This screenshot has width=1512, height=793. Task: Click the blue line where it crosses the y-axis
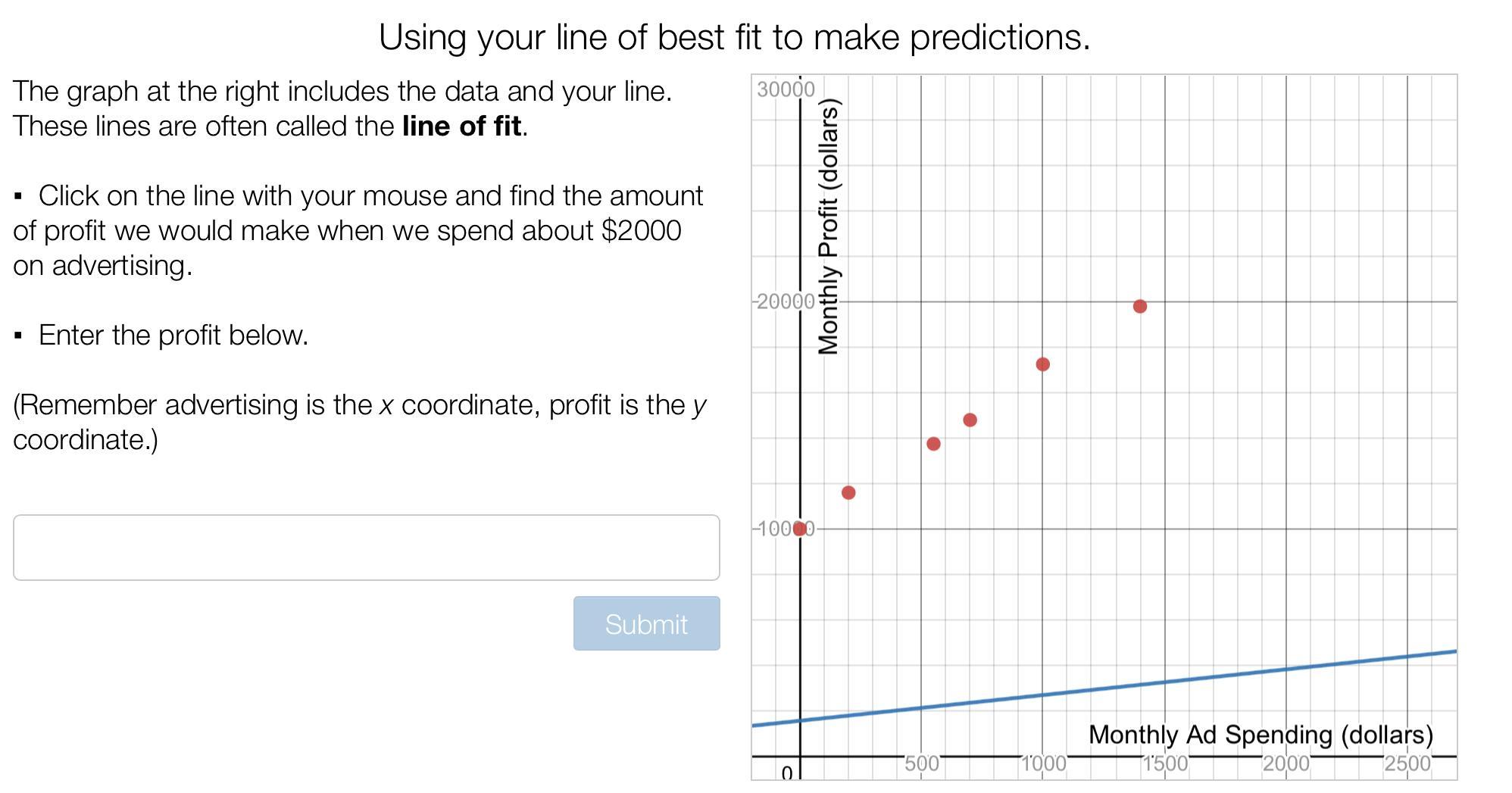click(x=800, y=720)
